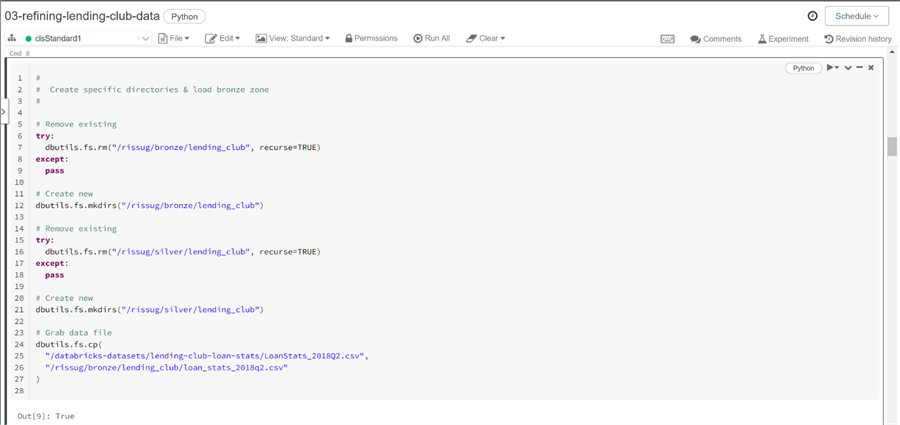Open cell actions chevron menu
Viewport: 900px width, 425px height.
click(x=848, y=68)
